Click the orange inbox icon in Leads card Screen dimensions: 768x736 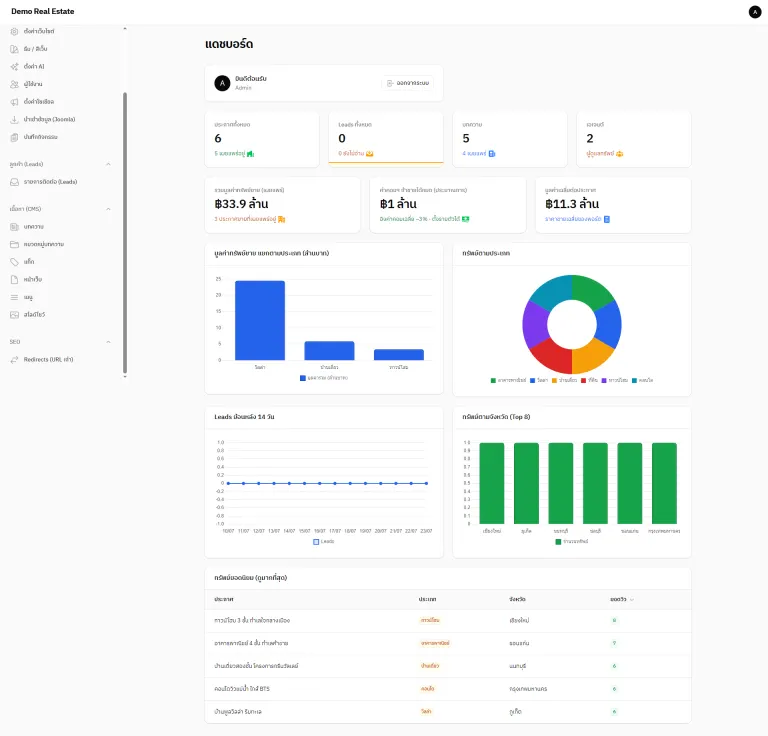[x=369, y=154]
